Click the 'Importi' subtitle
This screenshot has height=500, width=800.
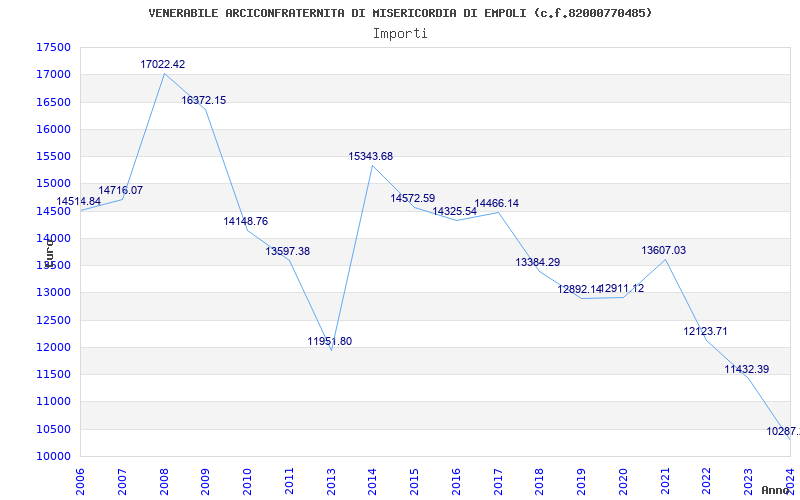(400, 34)
